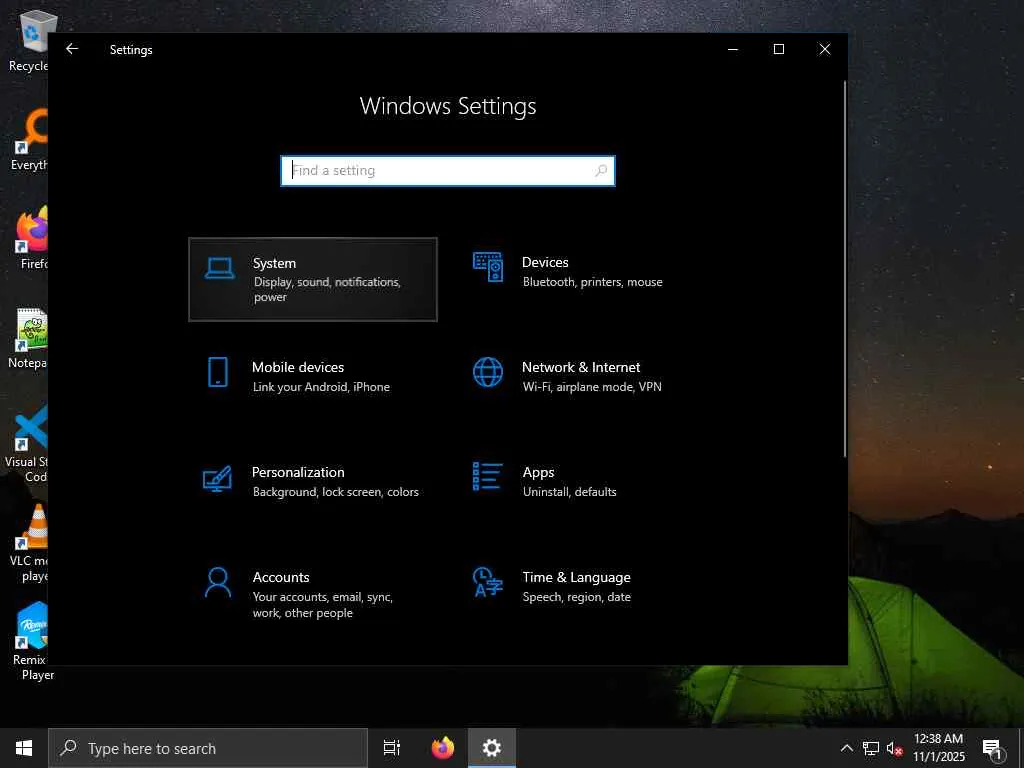
Task: Open the System laptop icon
Action: tap(219, 268)
